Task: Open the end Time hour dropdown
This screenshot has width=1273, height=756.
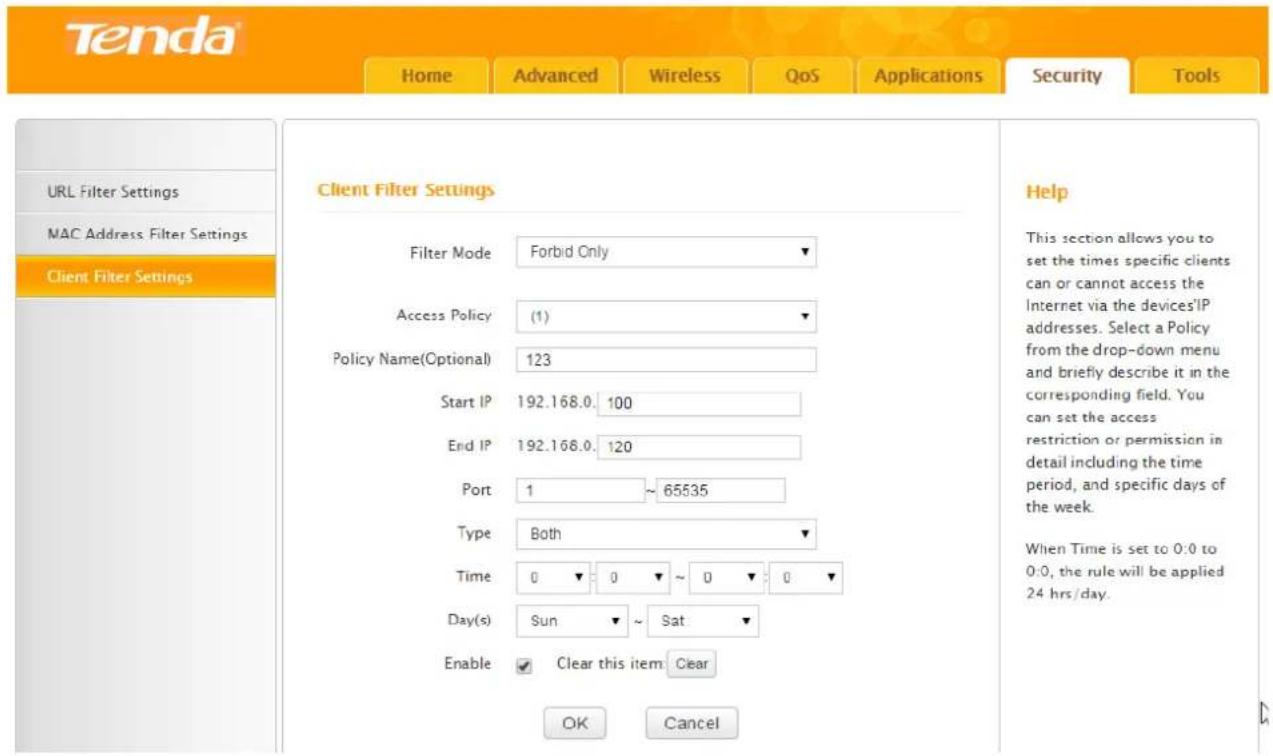Action: pyautogui.click(x=727, y=577)
